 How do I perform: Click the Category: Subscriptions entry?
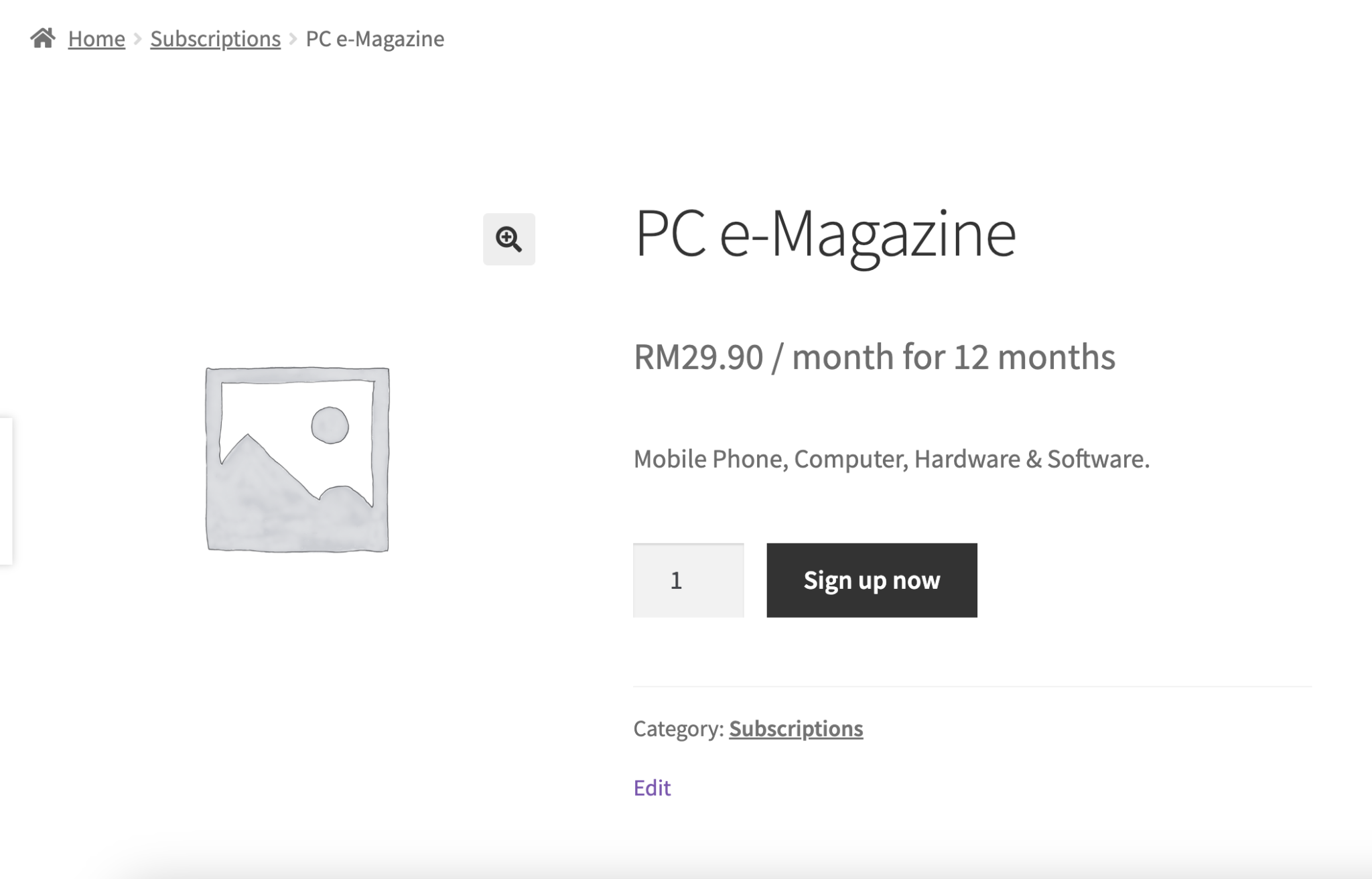[748, 728]
